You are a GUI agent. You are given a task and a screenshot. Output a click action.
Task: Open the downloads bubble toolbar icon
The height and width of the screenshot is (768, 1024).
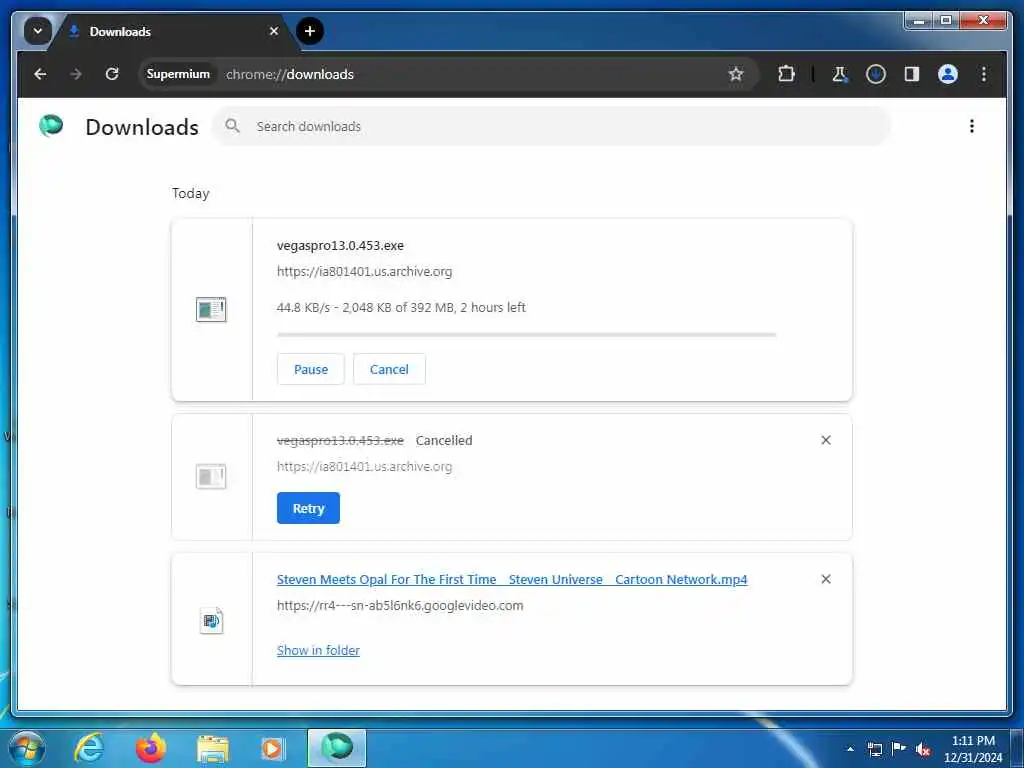[876, 74]
